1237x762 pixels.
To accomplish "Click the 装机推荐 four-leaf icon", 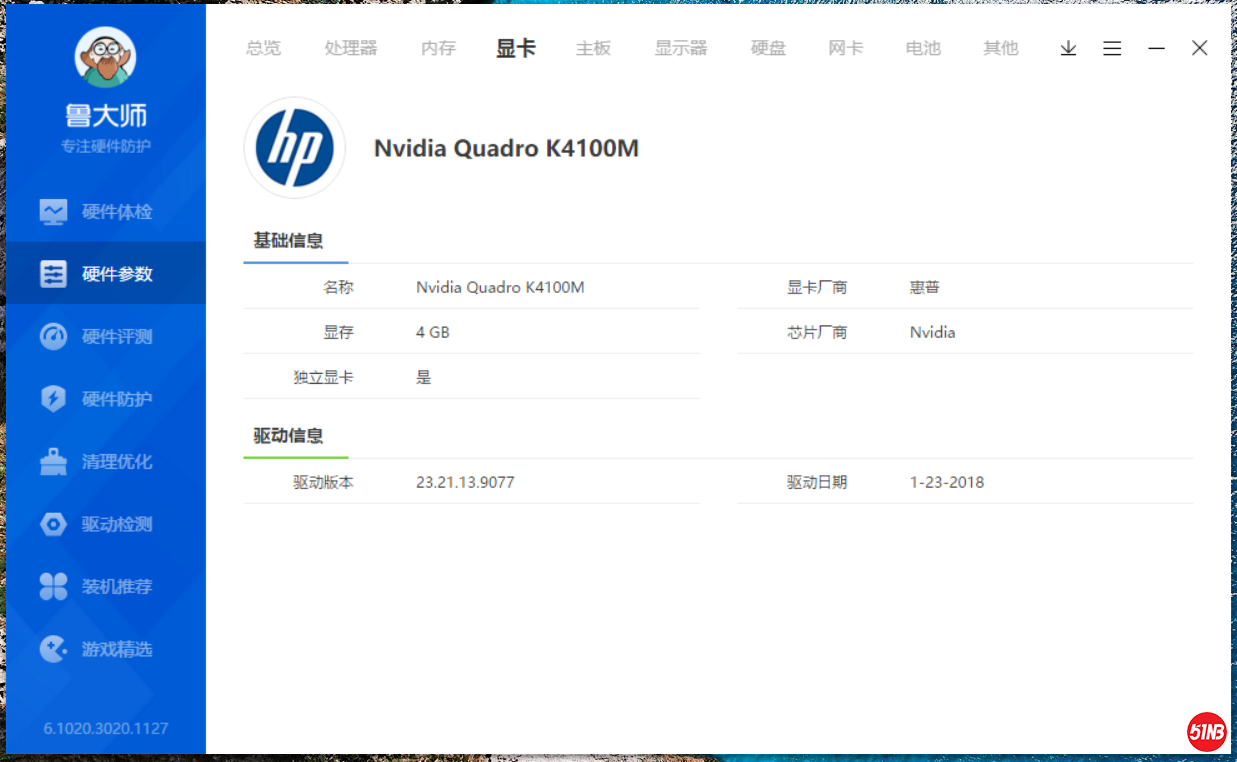I will [x=53, y=587].
